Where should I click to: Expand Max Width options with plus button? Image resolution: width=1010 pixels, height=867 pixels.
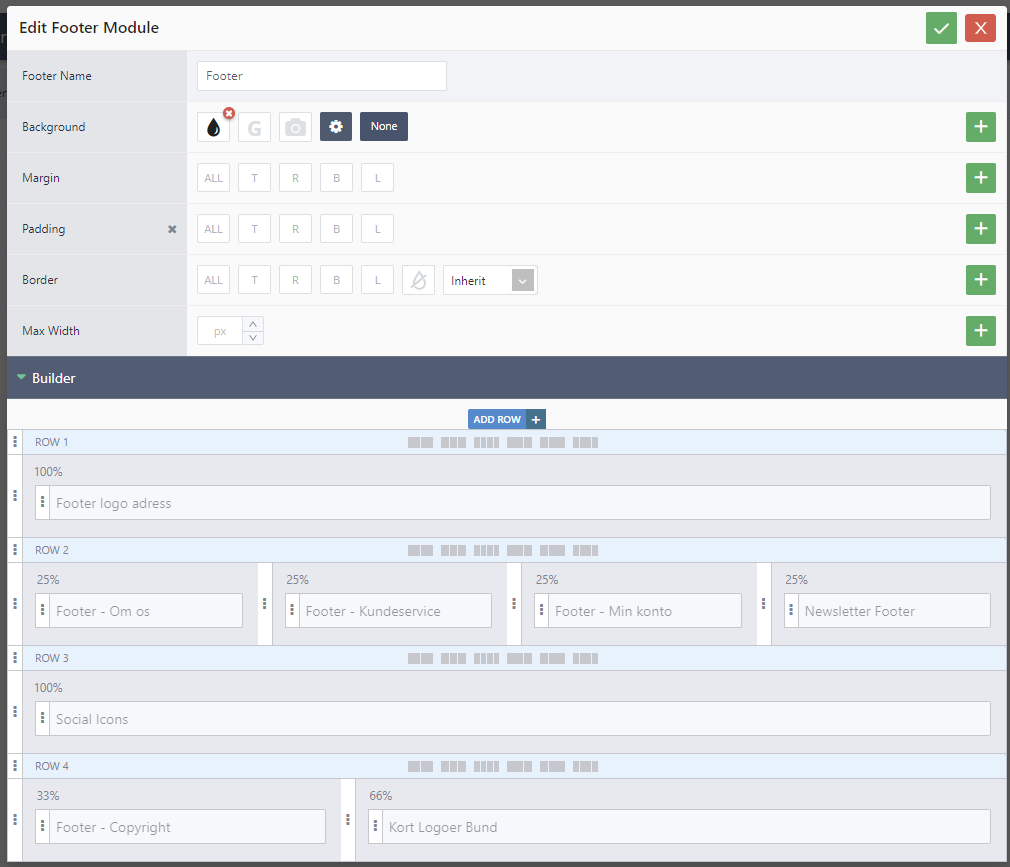tap(980, 331)
